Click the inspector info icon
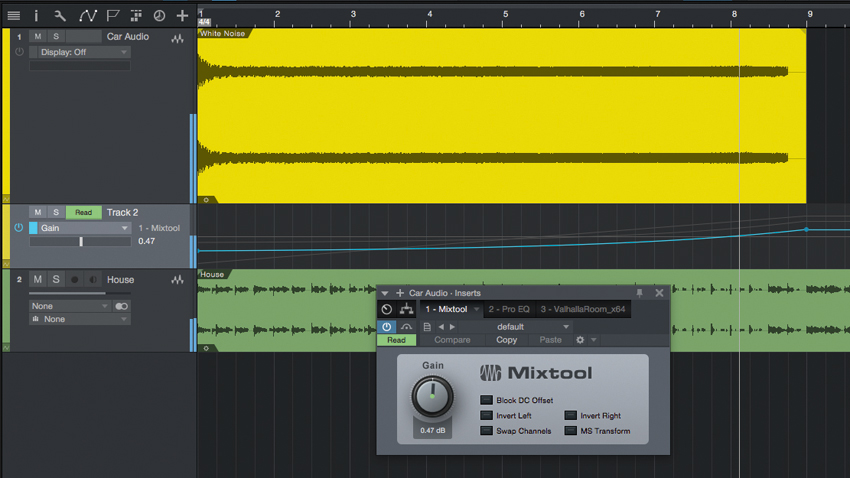This screenshot has height=478, width=850. (36, 16)
